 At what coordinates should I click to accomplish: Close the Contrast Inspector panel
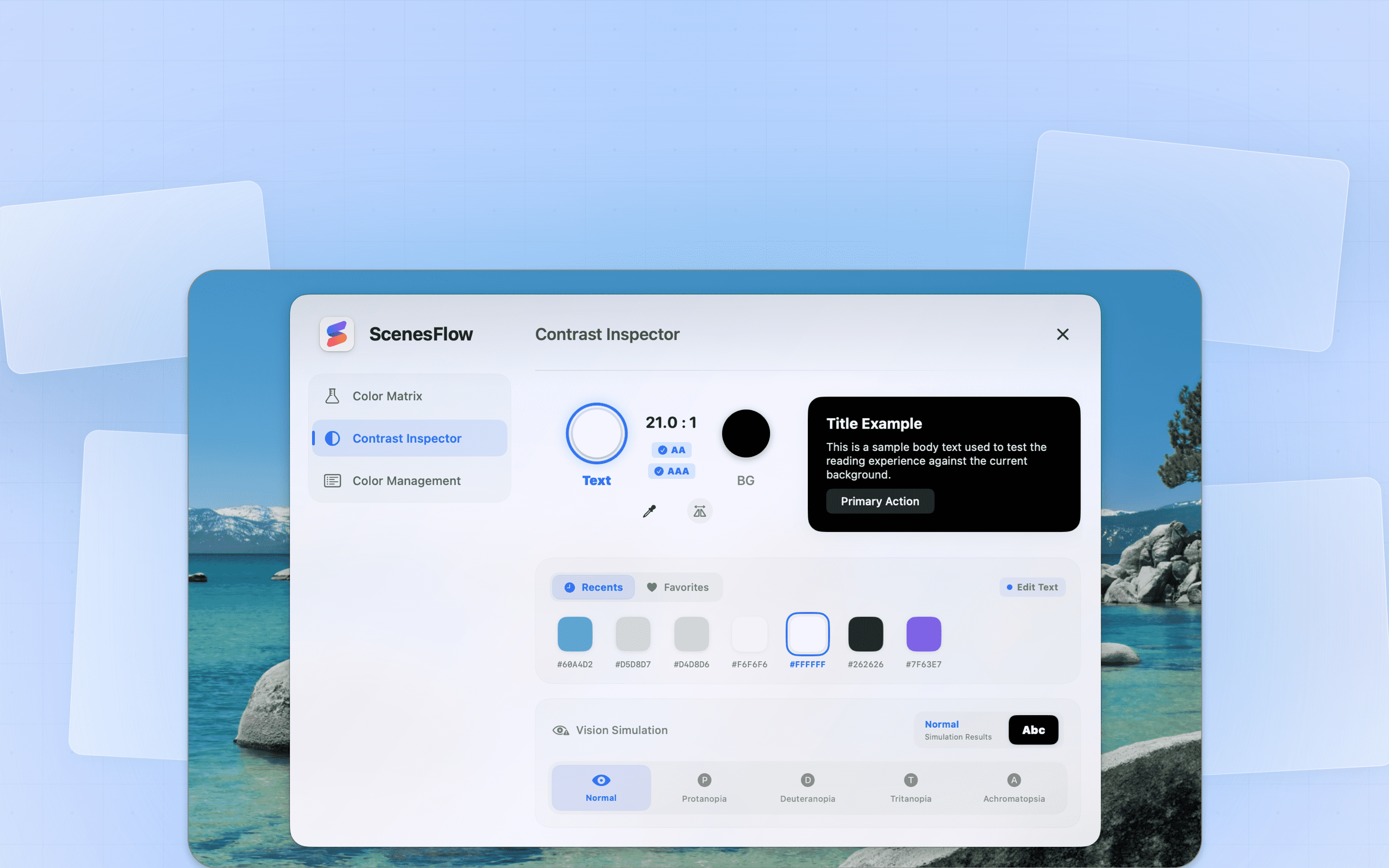[1062, 334]
